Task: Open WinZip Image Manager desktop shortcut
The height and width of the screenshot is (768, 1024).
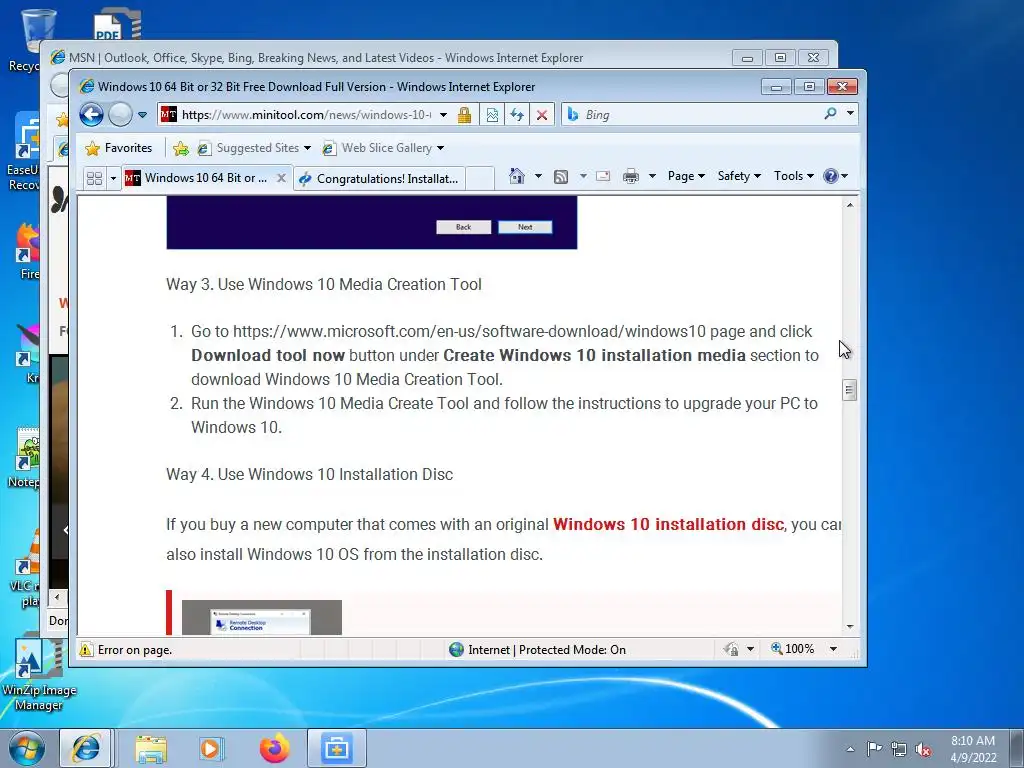Action: coord(39,675)
